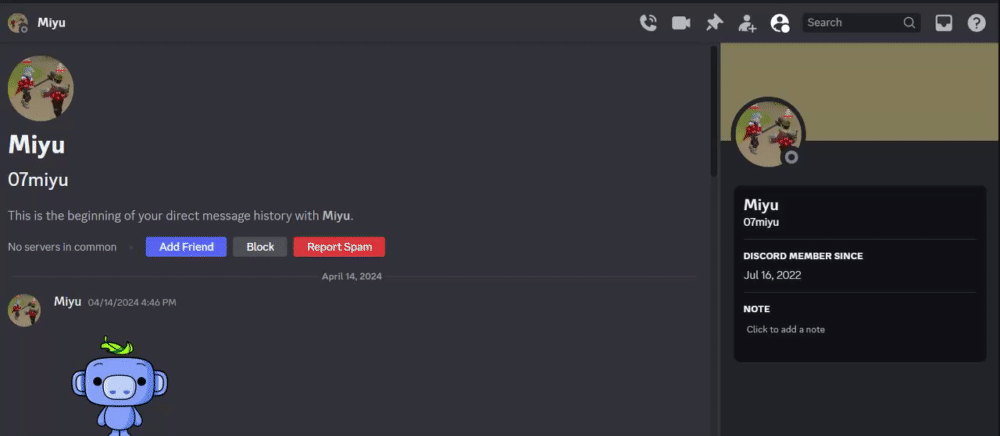This screenshot has height=436, width=1000.
Task: Click the Report Spam button
Action: point(339,247)
